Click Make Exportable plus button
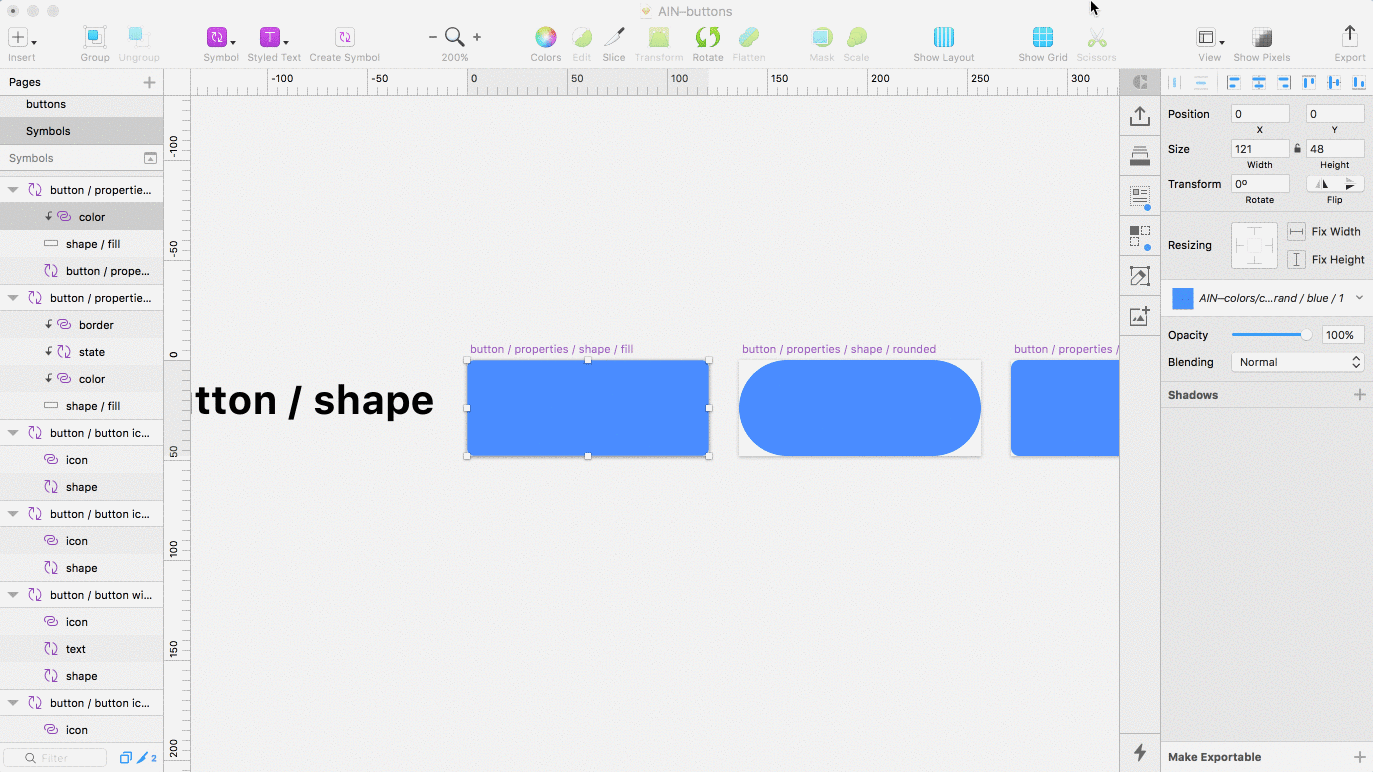Screen dimensions: 1373x772 click(x=1359, y=757)
